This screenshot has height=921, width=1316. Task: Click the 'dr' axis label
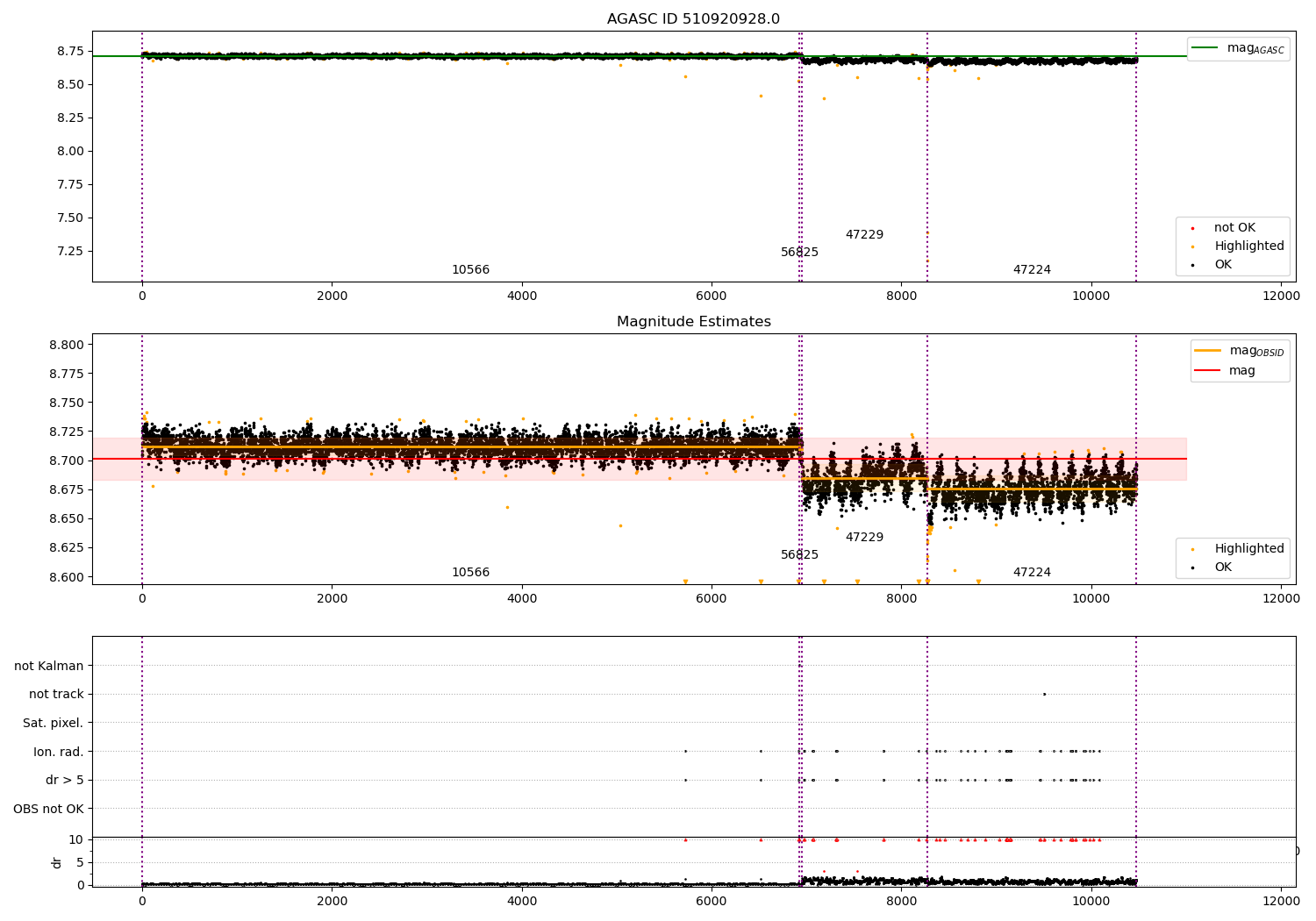click(x=57, y=863)
